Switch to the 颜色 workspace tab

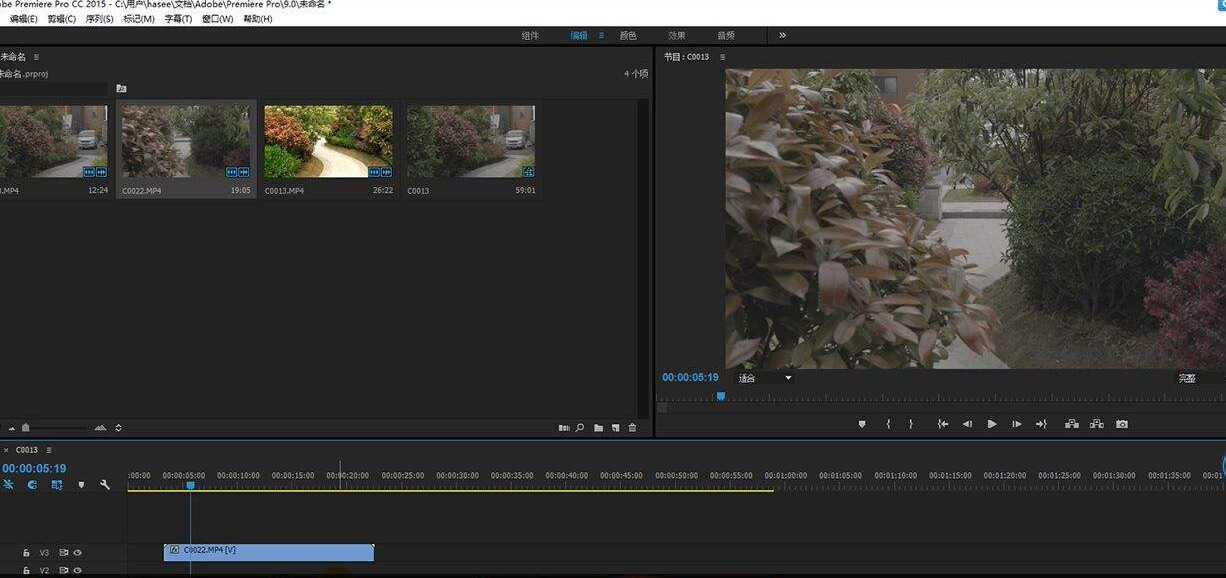tap(628, 35)
